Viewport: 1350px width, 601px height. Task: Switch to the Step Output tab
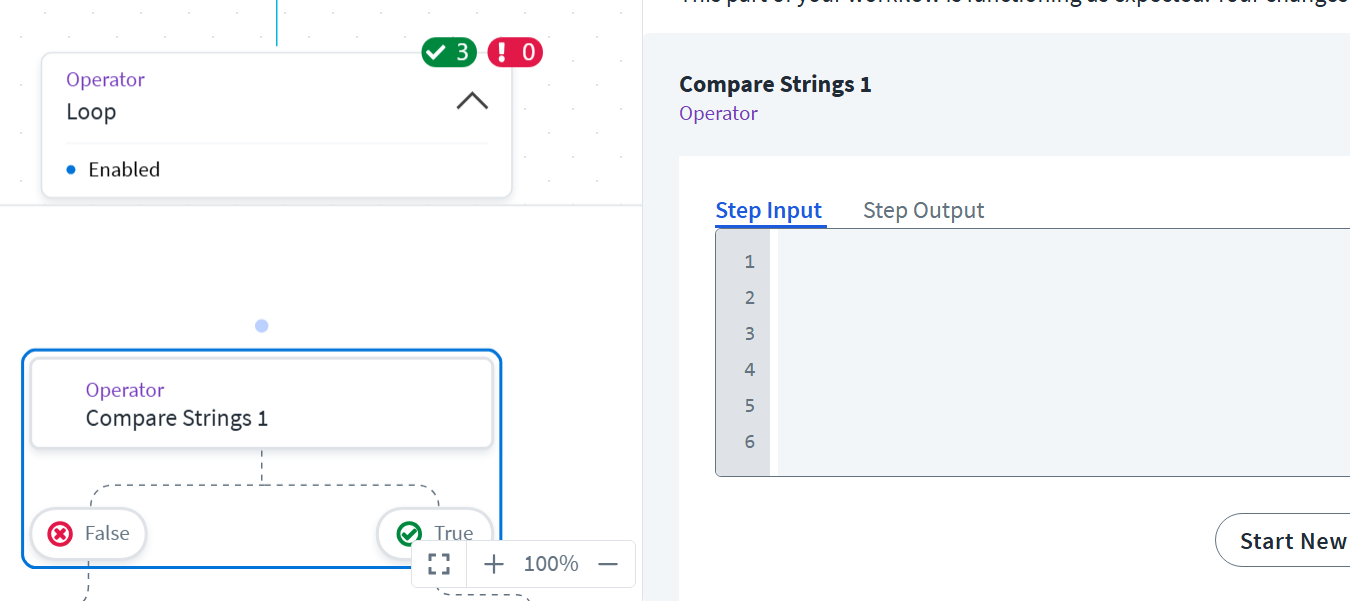(923, 210)
